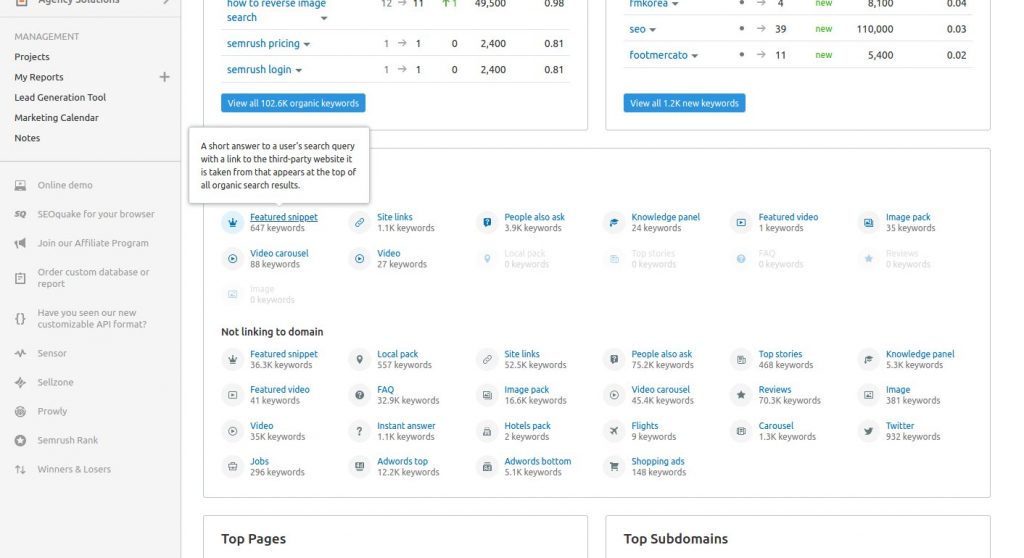Screen dimensions: 1024x558
Task: Click the Adwords top icon
Action: coord(359,467)
